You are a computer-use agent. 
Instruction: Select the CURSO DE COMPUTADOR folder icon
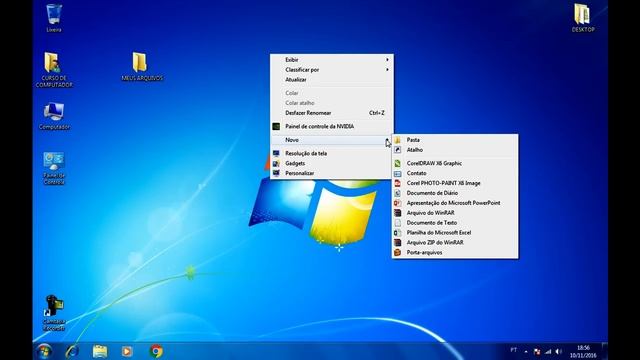tap(54, 70)
